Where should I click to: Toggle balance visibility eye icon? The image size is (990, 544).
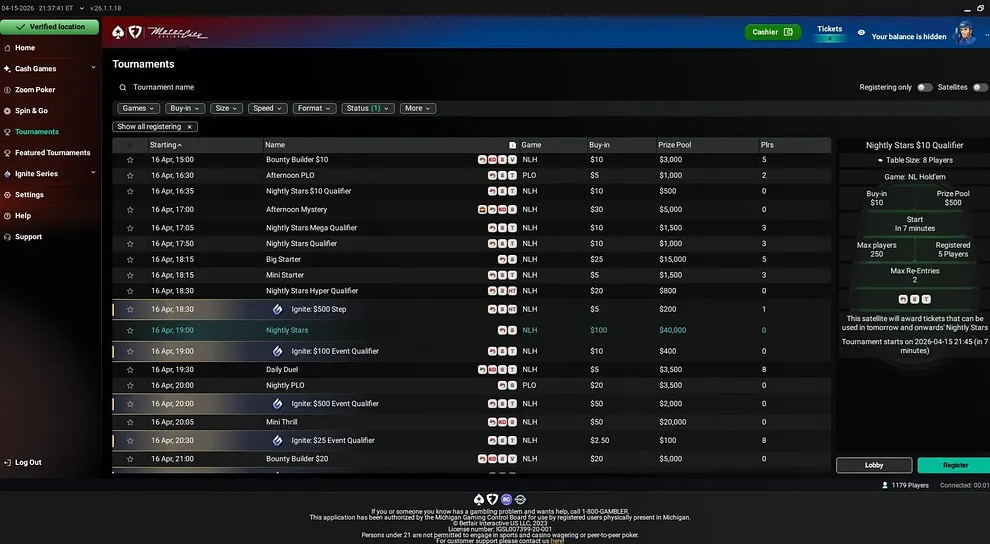pyautogui.click(x=861, y=32)
